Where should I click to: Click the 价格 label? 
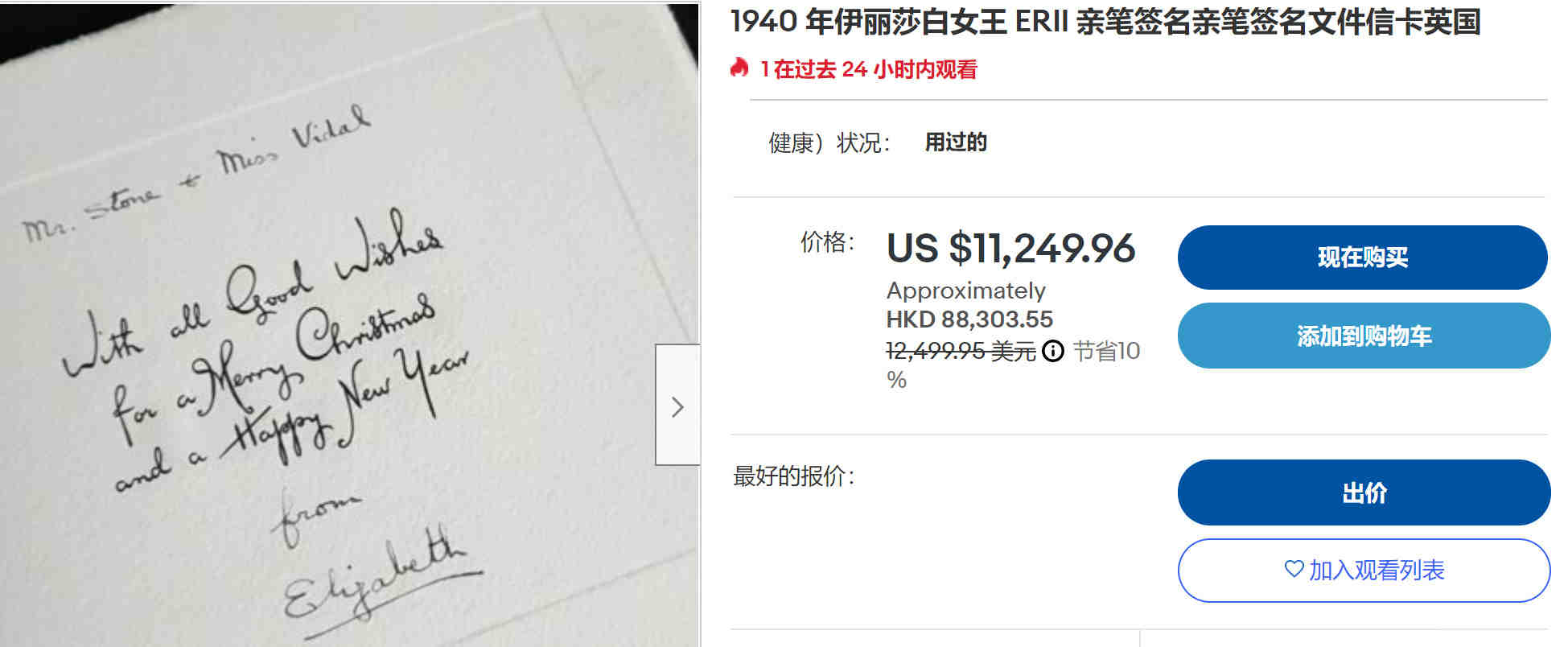(827, 241)
